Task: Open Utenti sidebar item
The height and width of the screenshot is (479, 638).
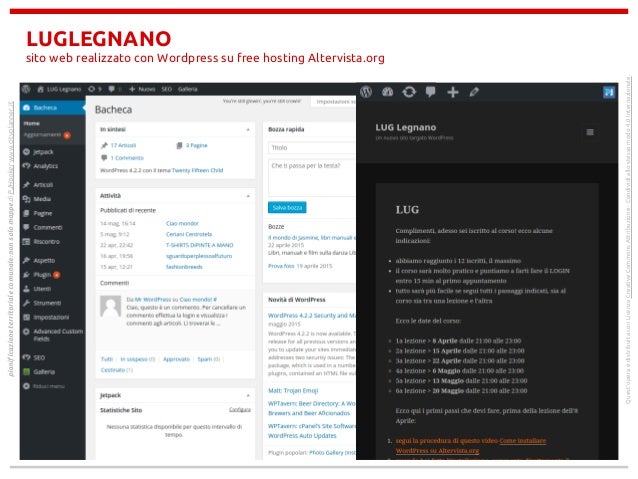Action: coord(42,289)
